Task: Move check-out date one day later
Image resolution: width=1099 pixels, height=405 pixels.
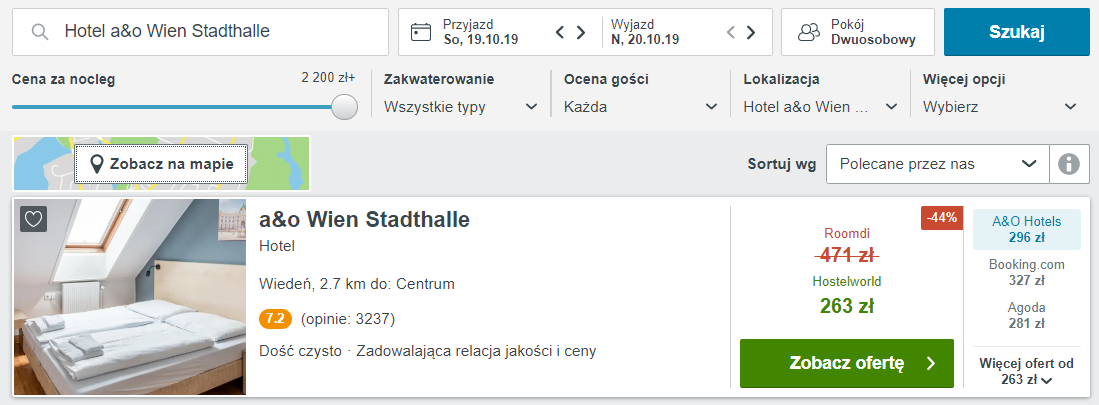Action: click(750, 32)
